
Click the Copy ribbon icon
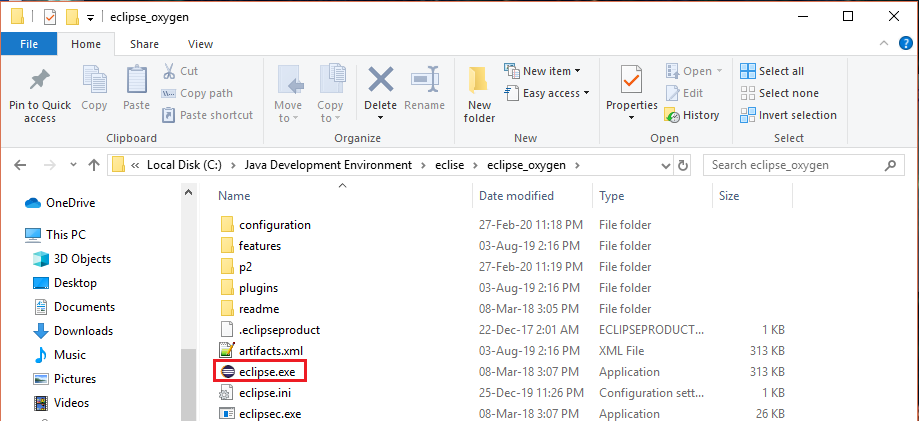(94, 80)
